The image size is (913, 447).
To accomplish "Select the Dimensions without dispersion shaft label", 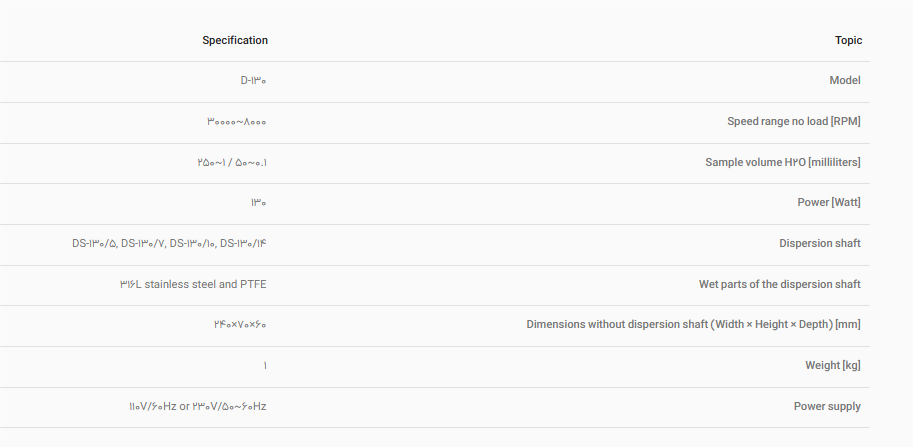I will pyautogui.click(x=694, y=325).
